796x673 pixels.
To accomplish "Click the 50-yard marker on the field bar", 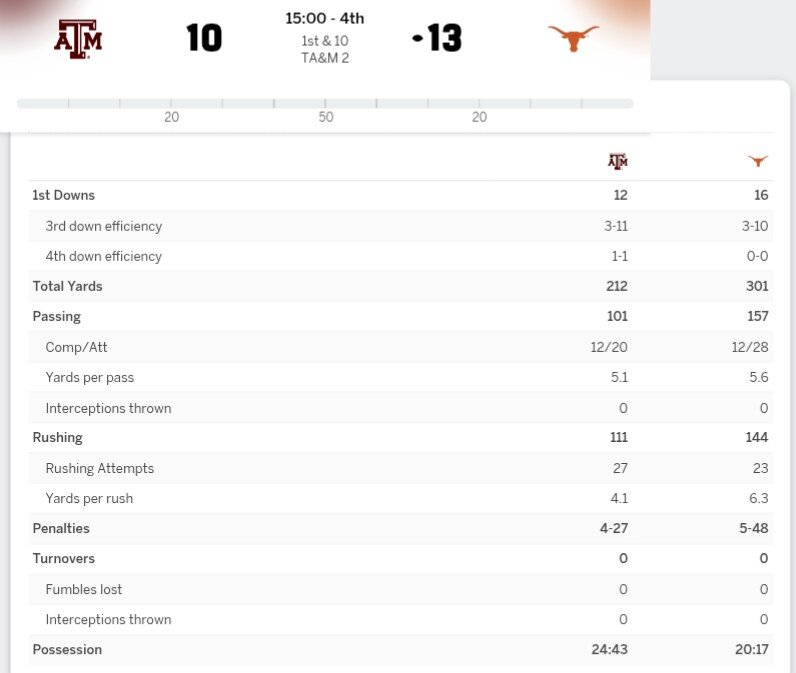I will [x=326, y=117].
